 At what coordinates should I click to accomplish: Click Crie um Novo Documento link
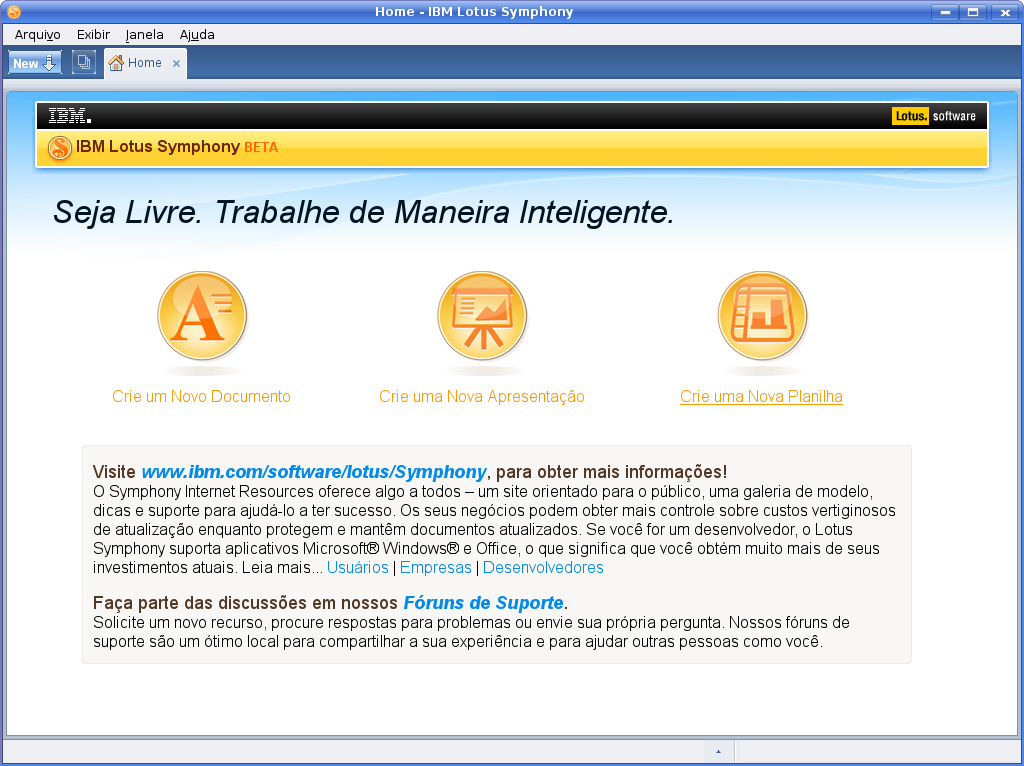201,396
